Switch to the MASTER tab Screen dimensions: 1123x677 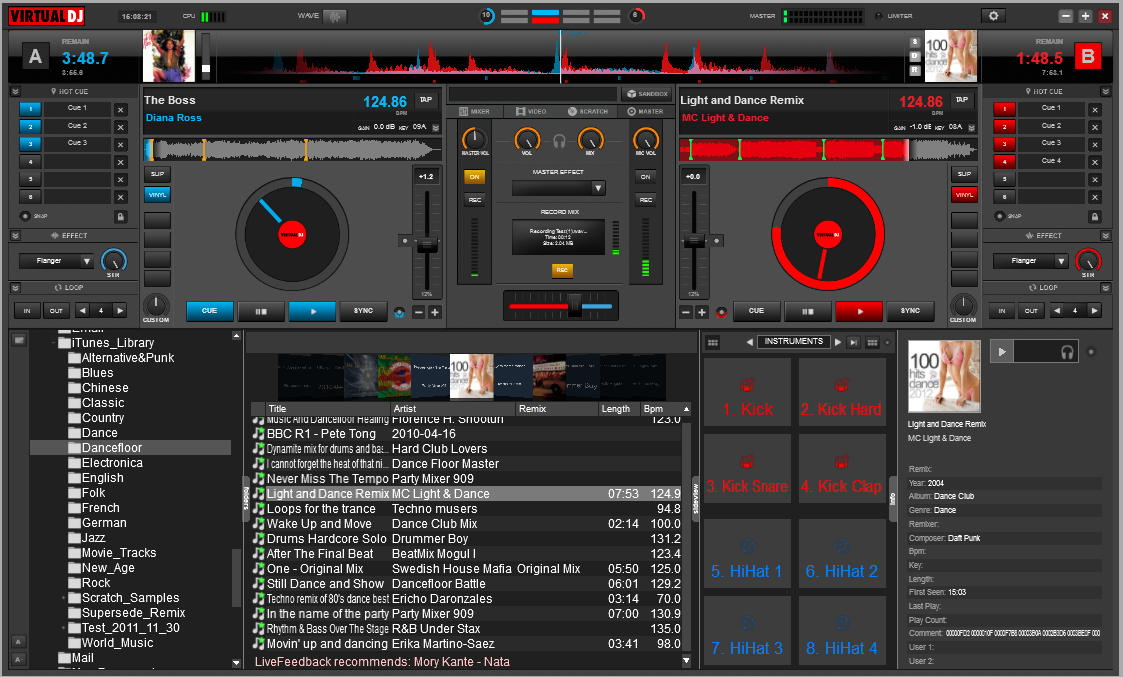645,112
